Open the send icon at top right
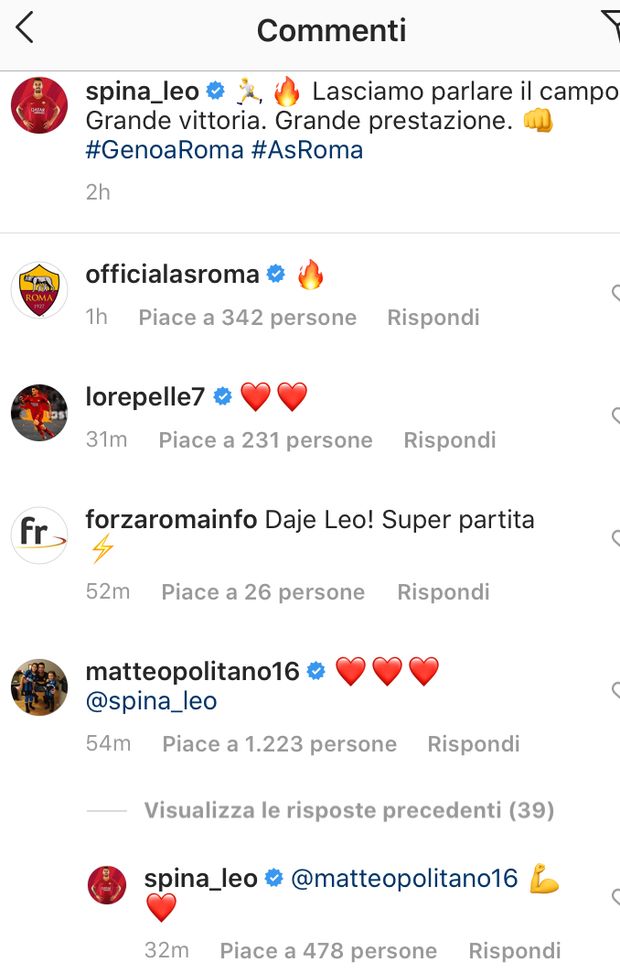 pyautogui.click(x=610, y=27)
